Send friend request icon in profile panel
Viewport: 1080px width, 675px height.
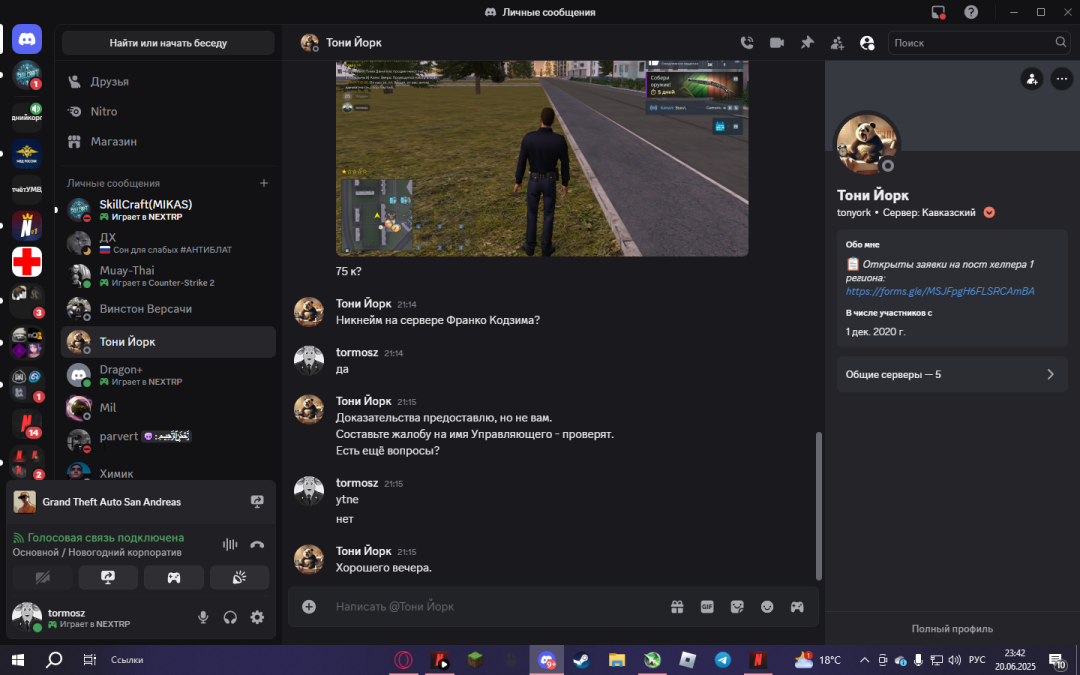pos(1032,79)
